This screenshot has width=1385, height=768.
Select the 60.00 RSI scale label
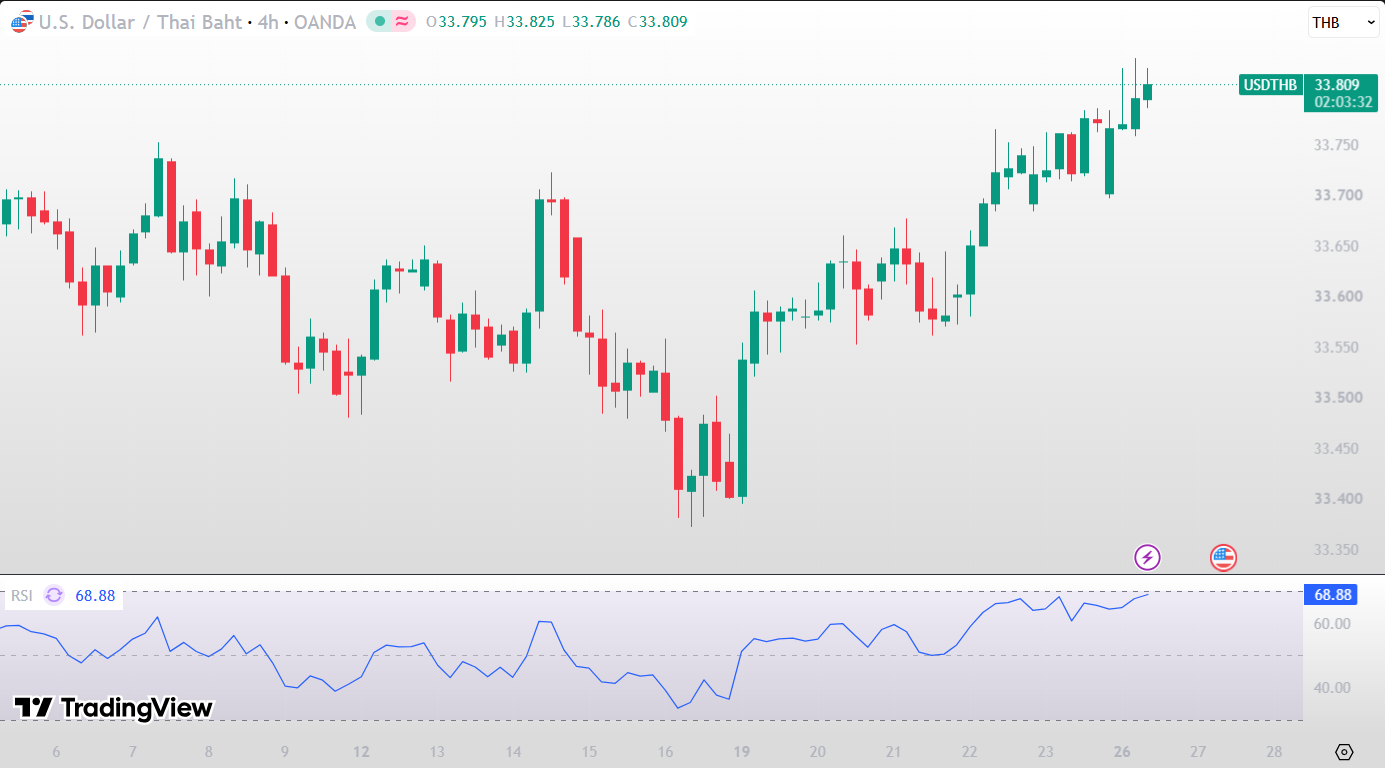(1332, 624)
